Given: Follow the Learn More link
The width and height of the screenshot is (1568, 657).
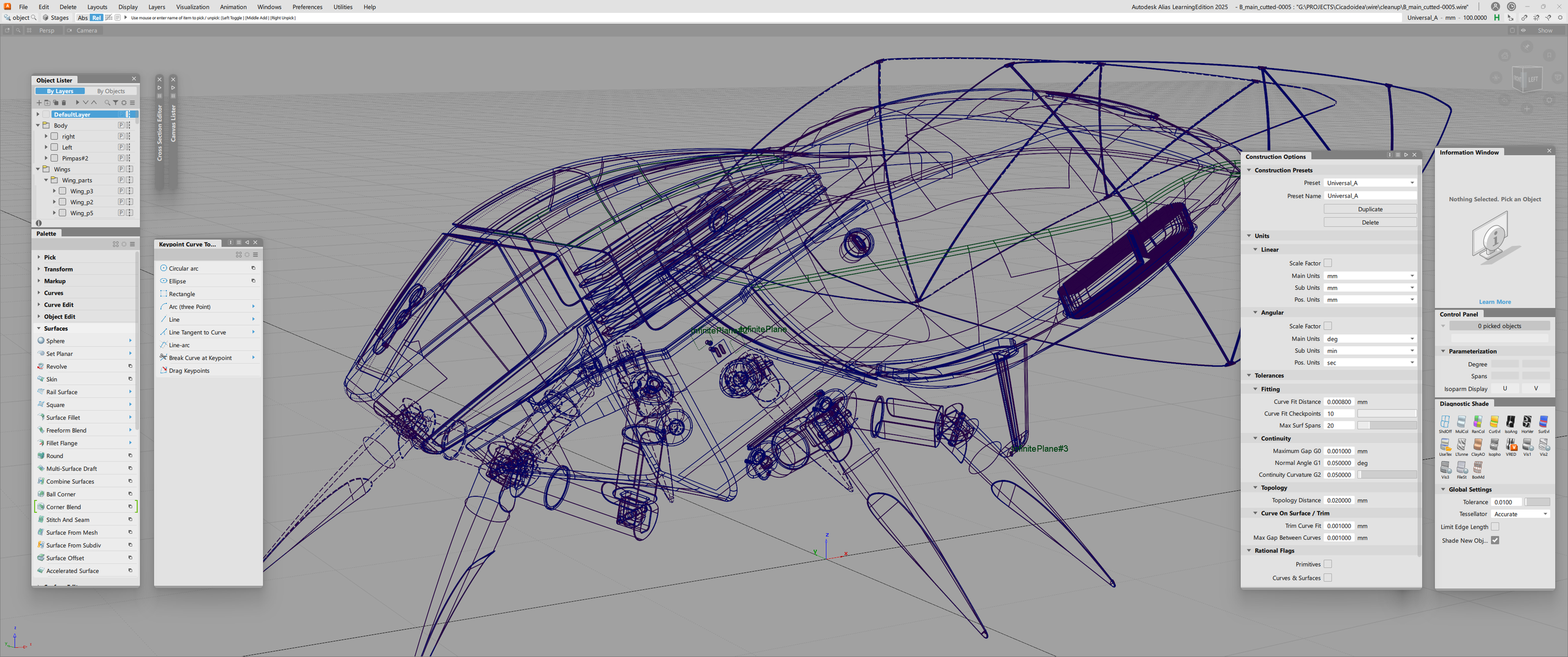Looking at the screenshot, I should point(1494,302).
